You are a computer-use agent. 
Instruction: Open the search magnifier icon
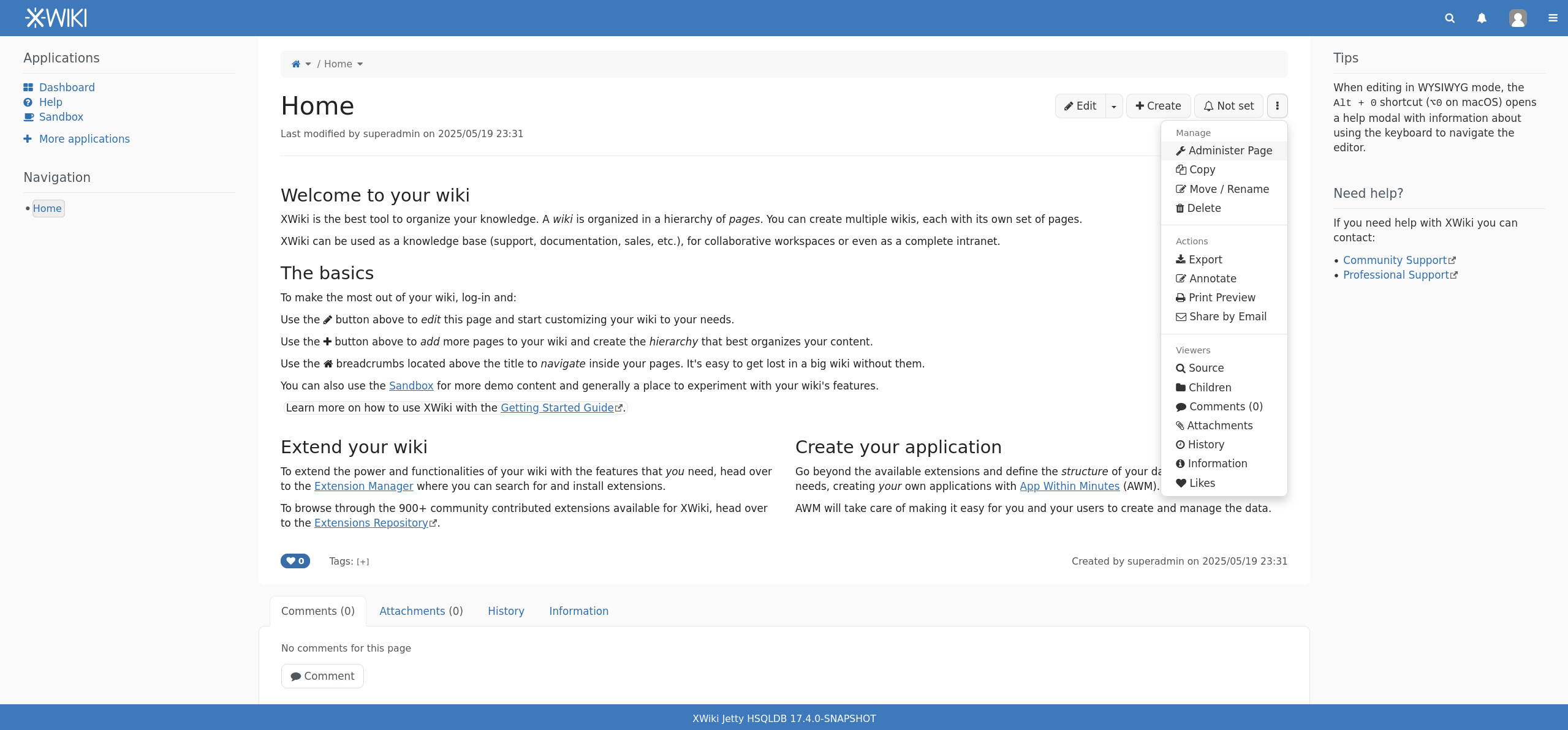1450,18
